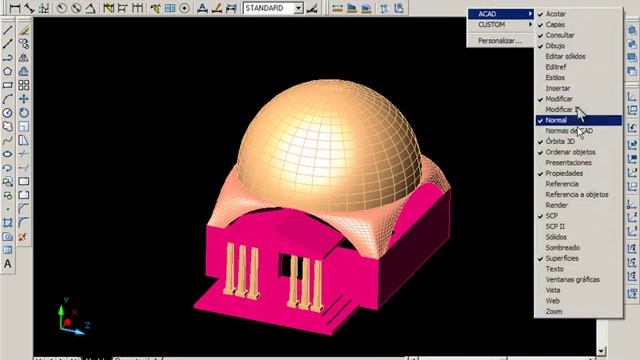Click the Explode tool
Image resolution: width=640 pixels, height=360 pixels.
tap(23, 236)
